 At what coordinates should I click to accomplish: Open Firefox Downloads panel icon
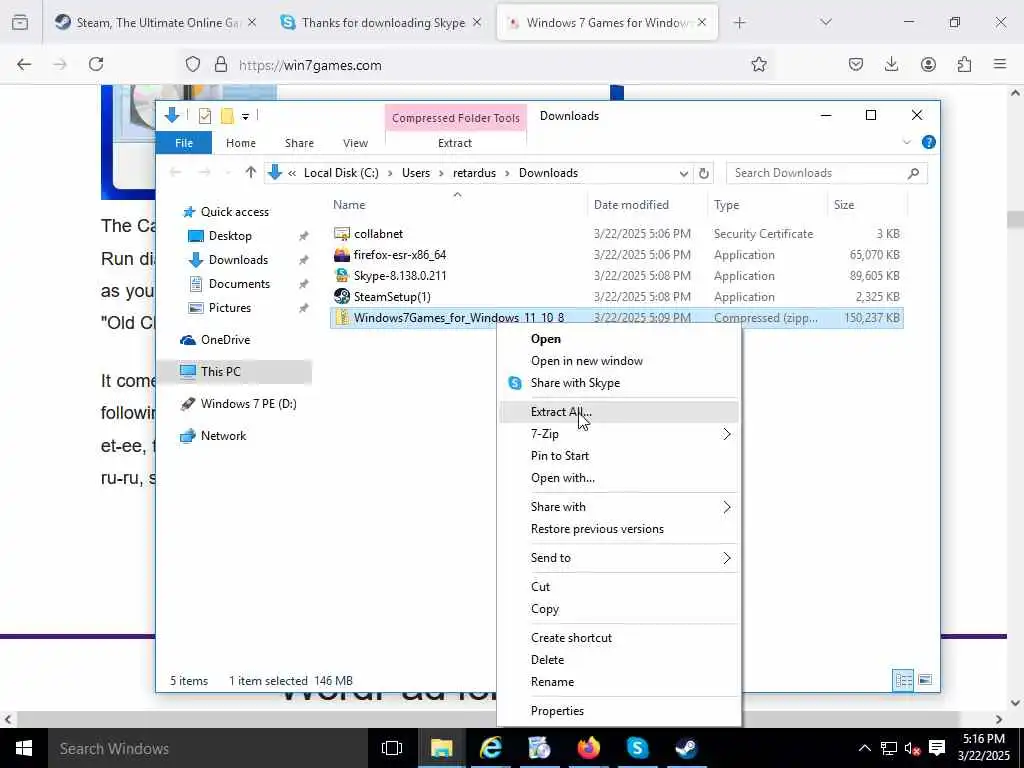pyautogui.click(x=891, y=65)
